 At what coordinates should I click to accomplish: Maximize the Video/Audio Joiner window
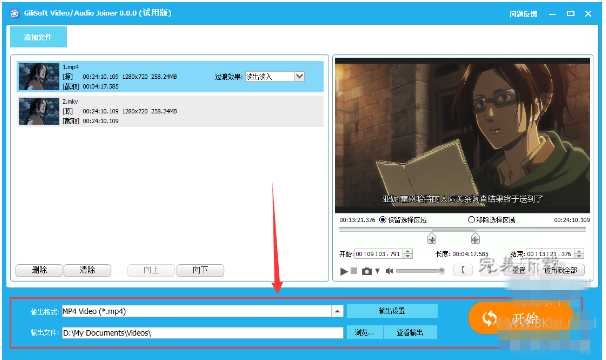pos(570,14)
